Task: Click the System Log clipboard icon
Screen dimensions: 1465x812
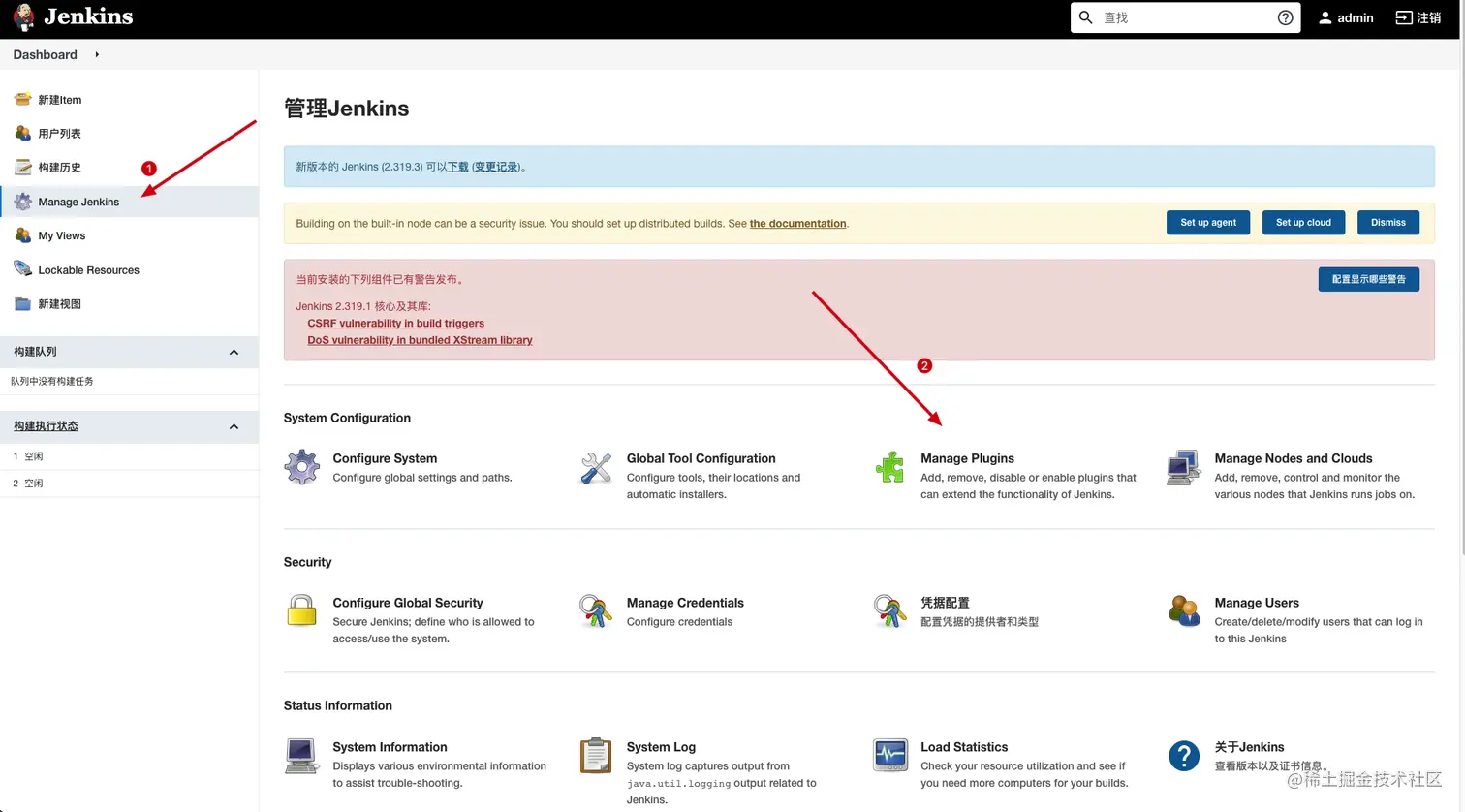Action: coord(596,756)
